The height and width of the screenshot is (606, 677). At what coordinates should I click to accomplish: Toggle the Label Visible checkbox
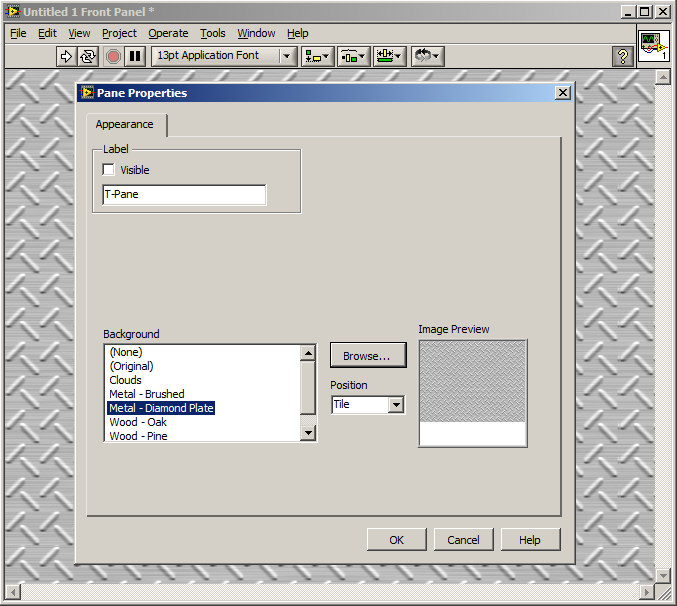(108, 170)
